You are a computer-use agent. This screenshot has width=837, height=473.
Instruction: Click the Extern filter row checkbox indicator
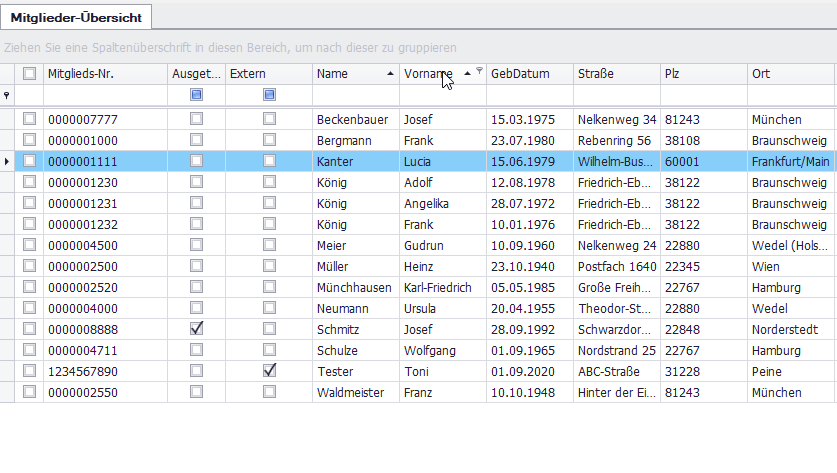pos(269,95)
